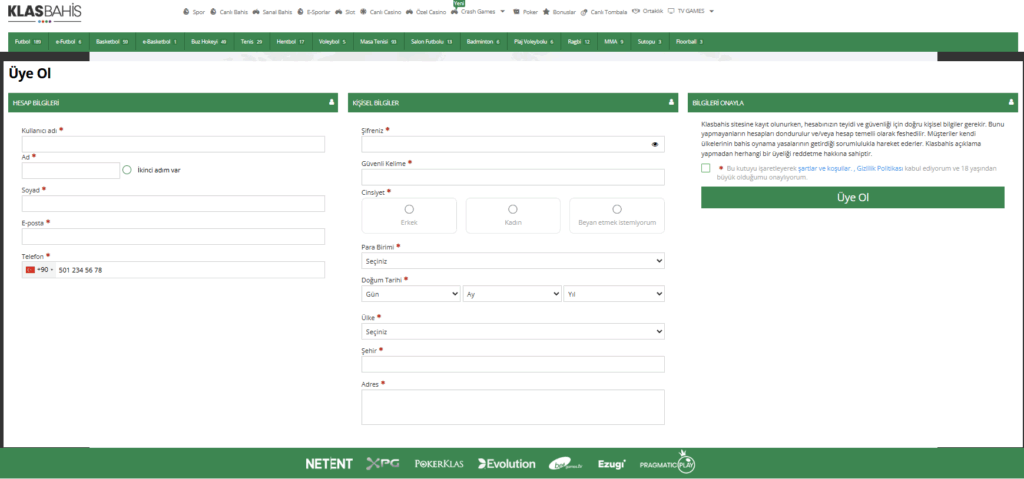Open the Gün day dropdown
Viewport: 1024px width, 479px height.
pyautogui.click(x=411, y=294)
